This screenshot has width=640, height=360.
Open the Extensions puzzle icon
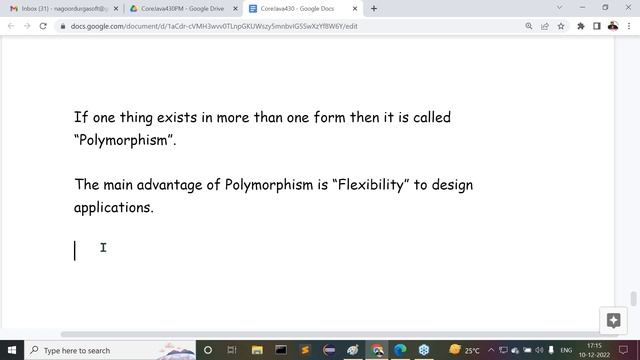(580, 26)
